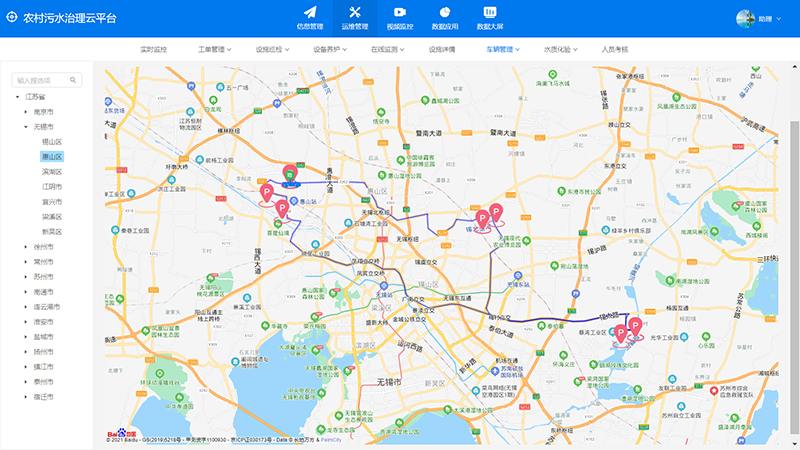The width and height of the screenshot is (800, 450).
Task: Select the 运维管理 wrench icon
Action: [x=354, y=12]
